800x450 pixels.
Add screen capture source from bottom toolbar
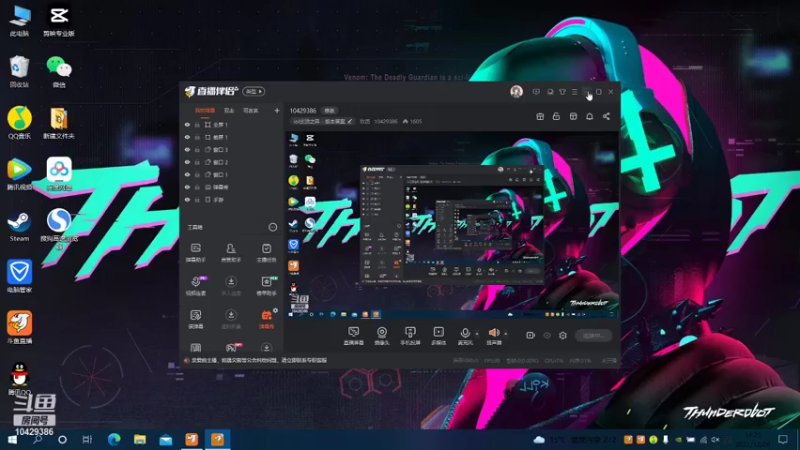click(x=354, y=336)
